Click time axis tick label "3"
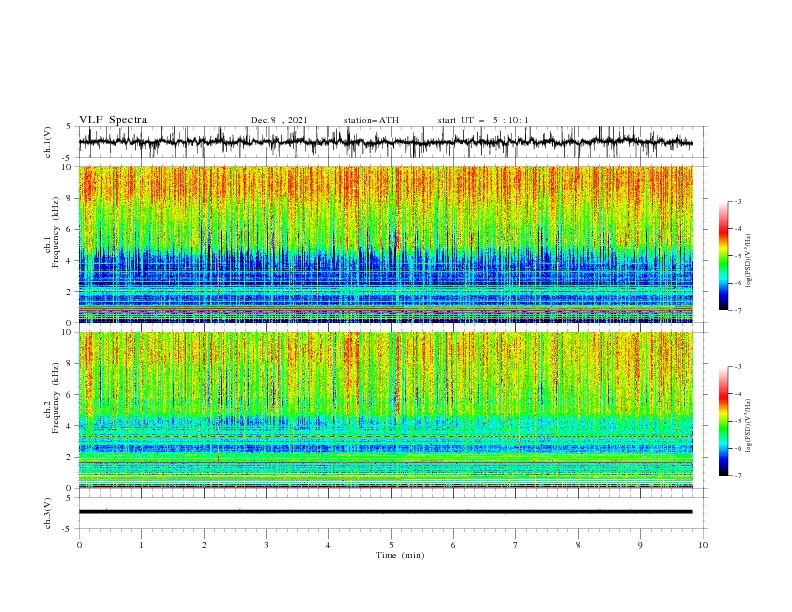The image size is (792, 612). (266, 545)
